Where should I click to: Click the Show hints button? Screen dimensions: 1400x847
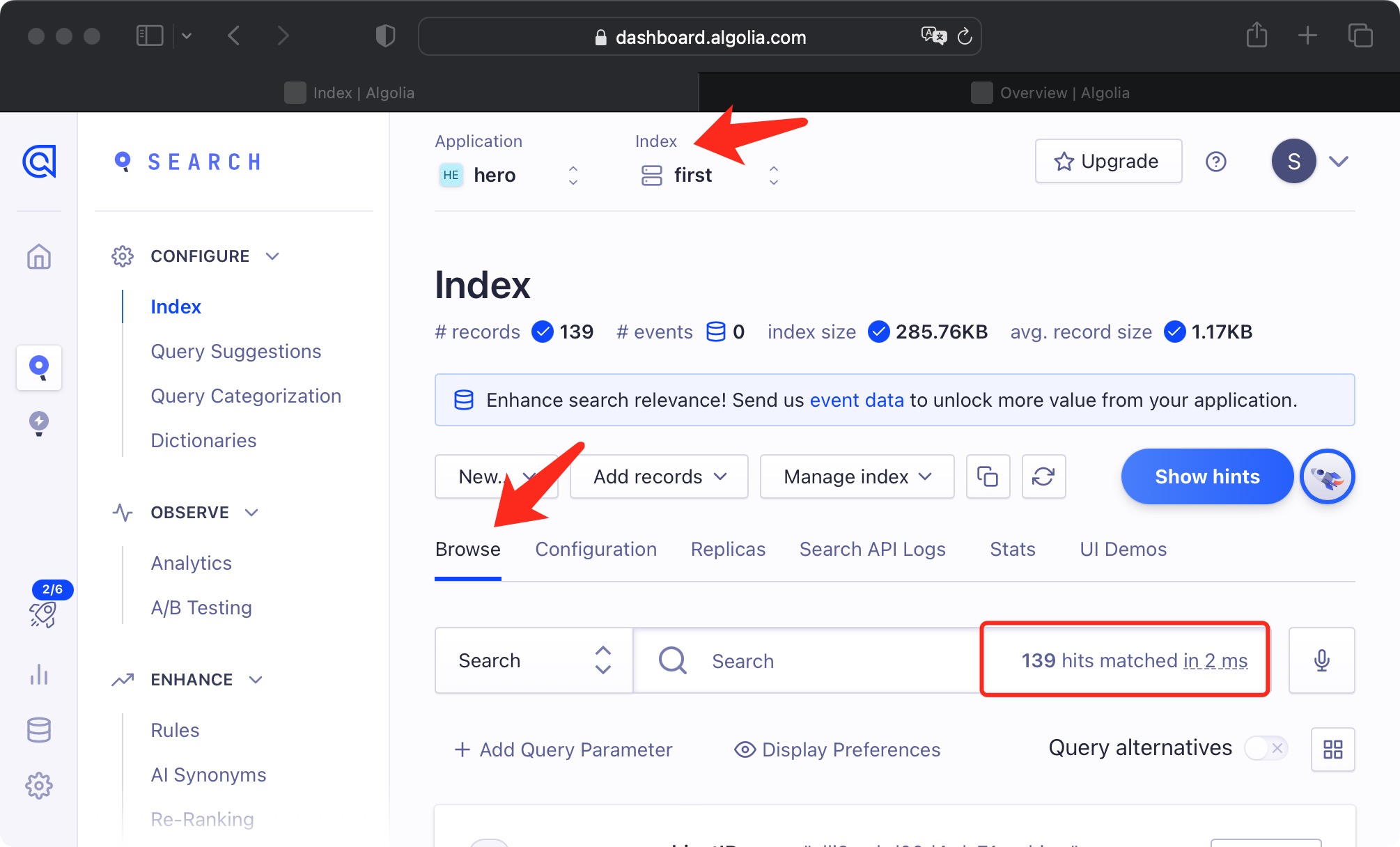click(1206, 476)
